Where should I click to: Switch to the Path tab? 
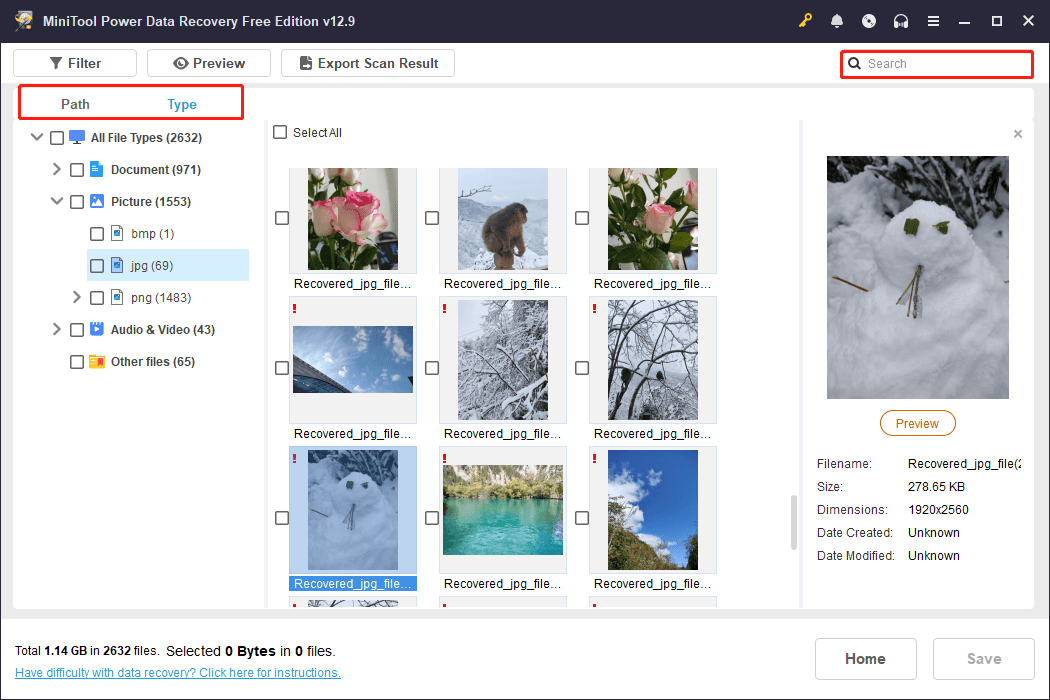(x=75, y=104)
